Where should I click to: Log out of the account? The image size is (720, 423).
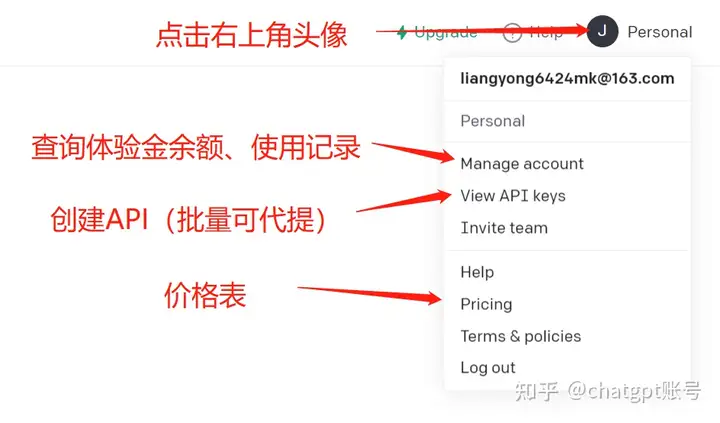[488, 367]
